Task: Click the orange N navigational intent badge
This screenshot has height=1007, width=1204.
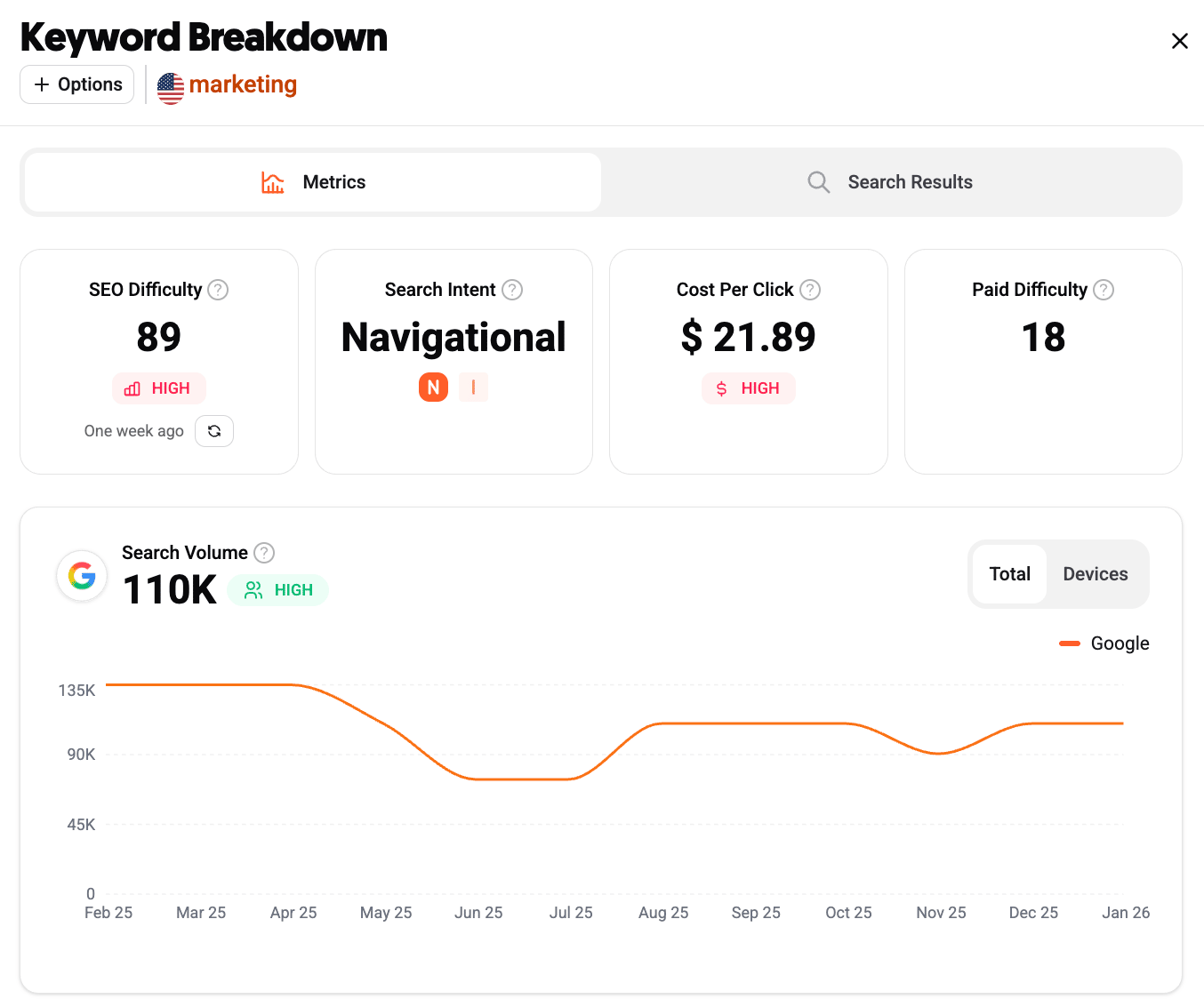Action: [x=433, y=388]
